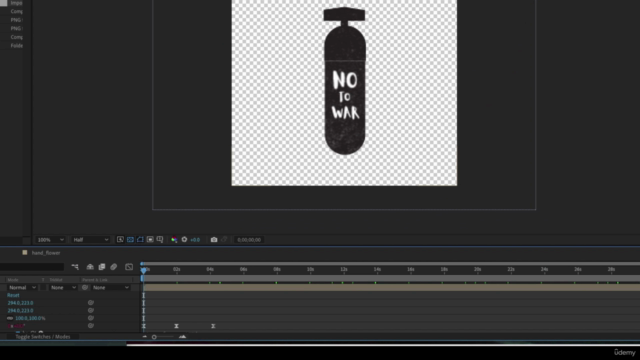Open the Parent & Link None dropdown
The image size is (640, 360).
[x=110, y=287]
